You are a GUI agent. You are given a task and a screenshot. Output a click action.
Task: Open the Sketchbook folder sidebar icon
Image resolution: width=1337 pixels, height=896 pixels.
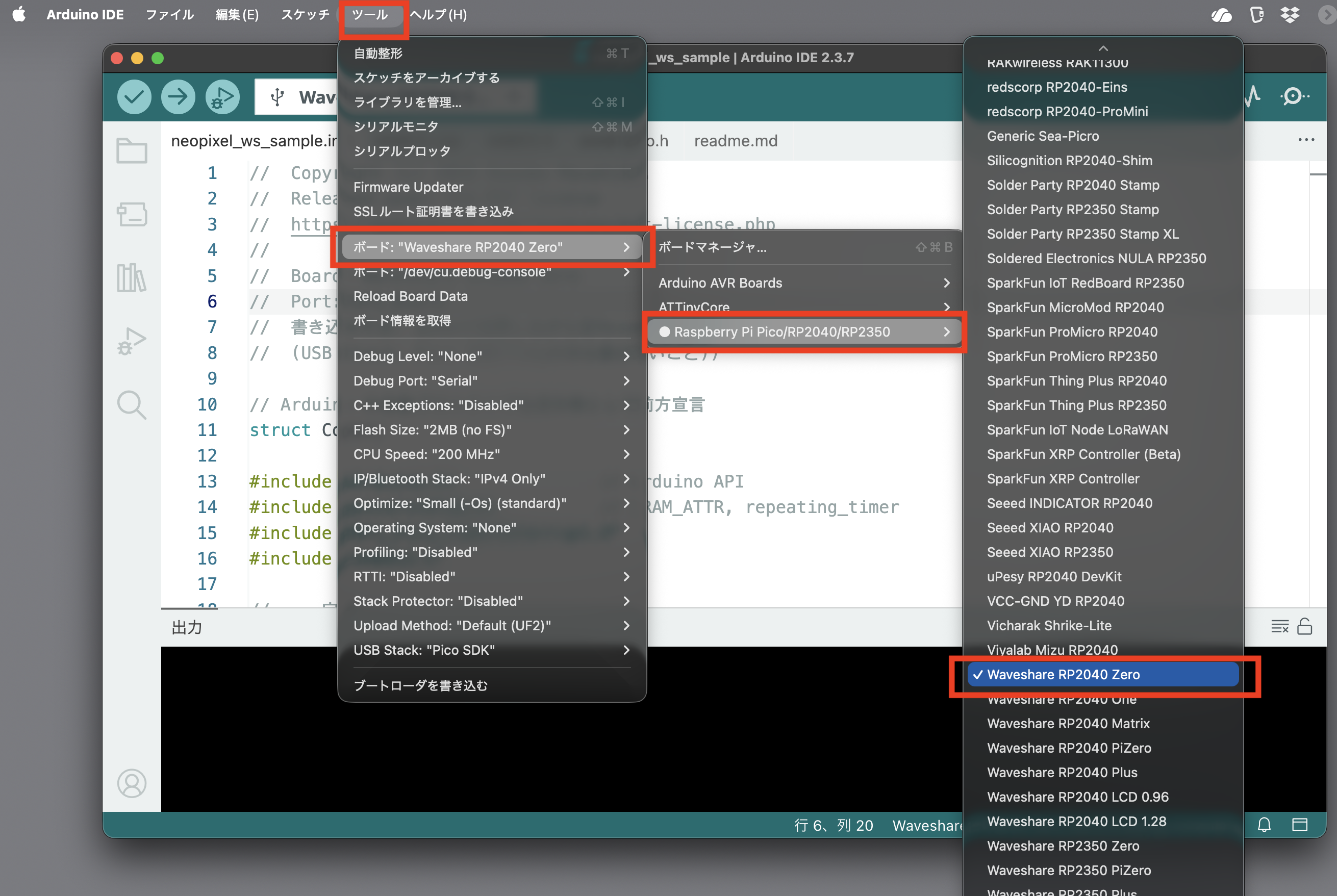click(132, 151)
